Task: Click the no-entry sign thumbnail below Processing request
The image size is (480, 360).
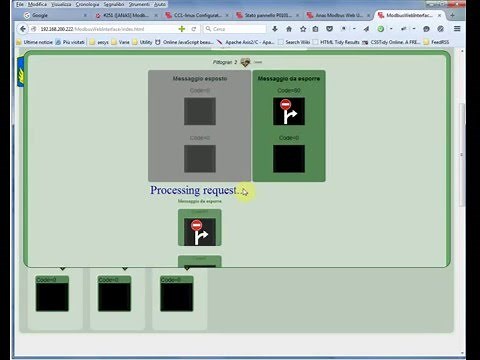Action: point(200,231)
